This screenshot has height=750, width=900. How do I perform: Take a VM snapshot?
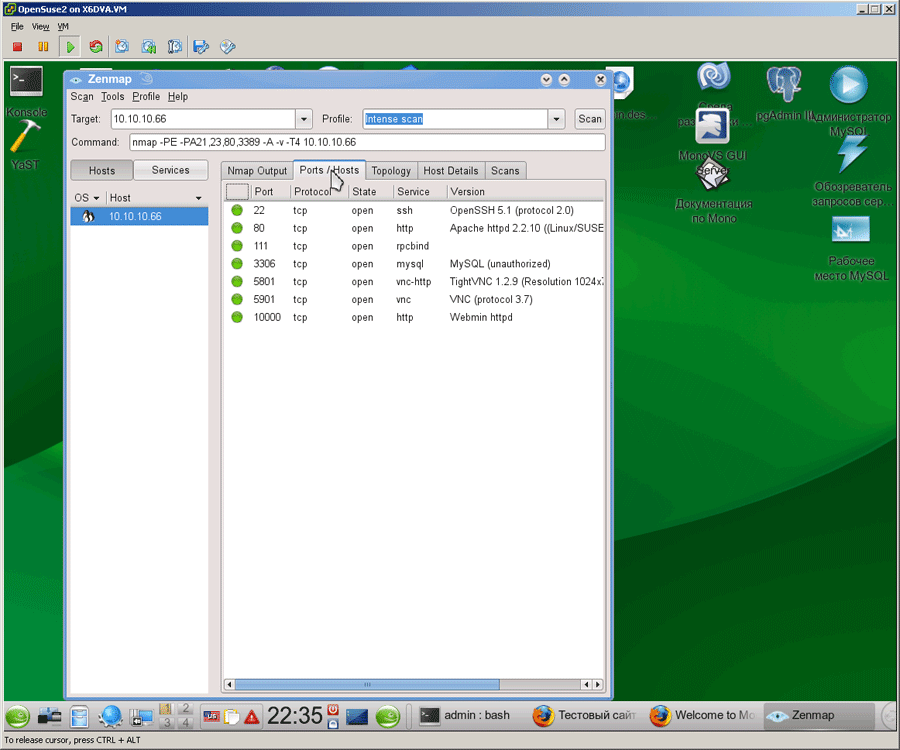pos(122,46)
